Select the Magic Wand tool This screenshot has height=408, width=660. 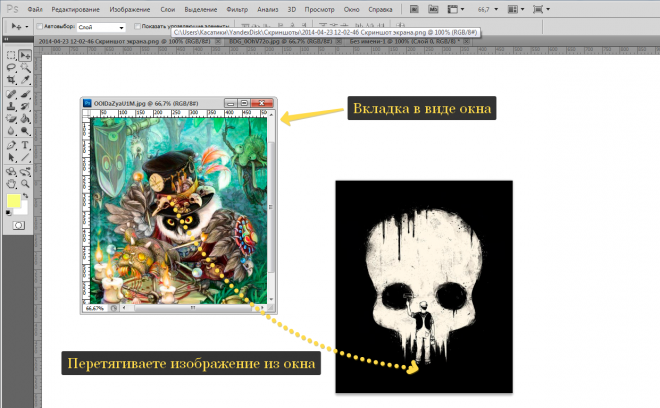tap(25, 67)
